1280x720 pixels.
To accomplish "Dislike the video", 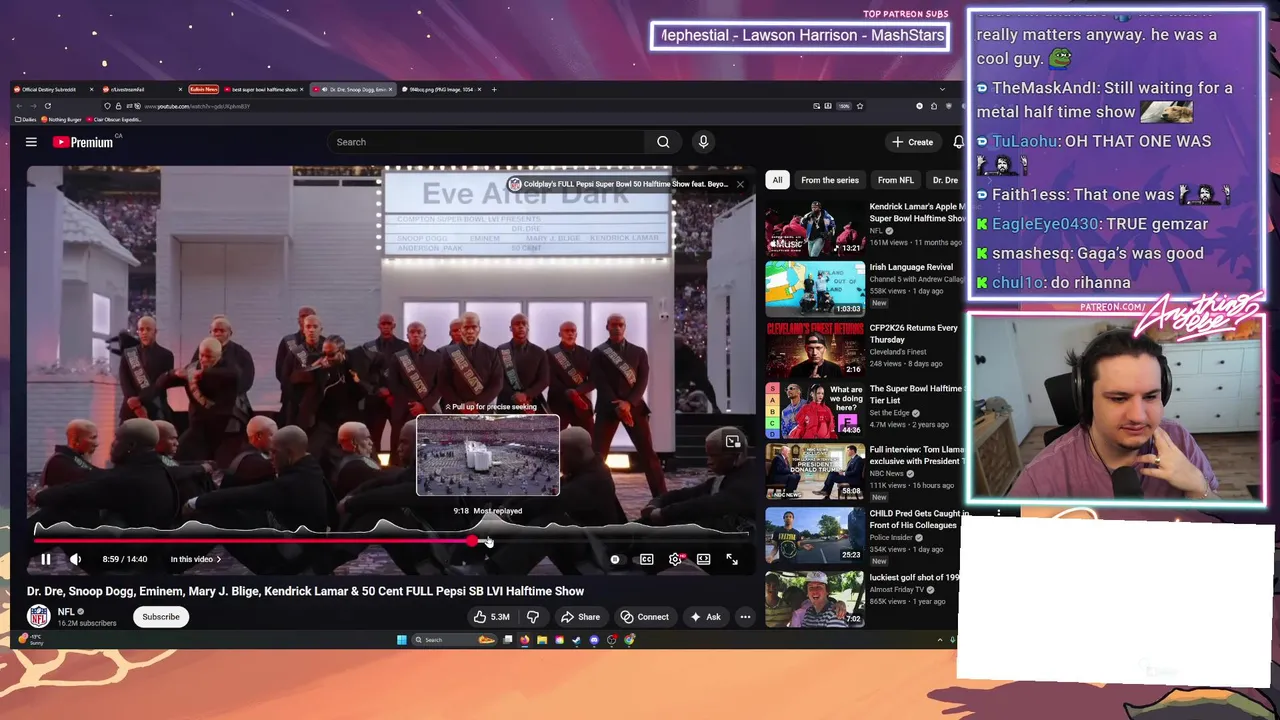I will tap(533, 617).
